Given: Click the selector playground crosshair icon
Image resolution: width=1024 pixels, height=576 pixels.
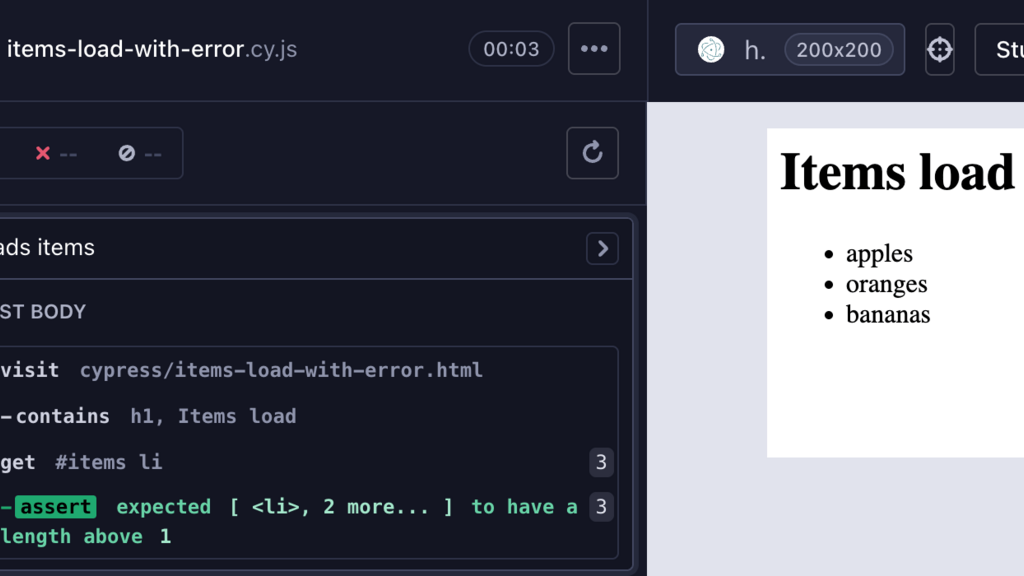Looking at the screenshot, I should pyautogui.click(x=940, y=50).
